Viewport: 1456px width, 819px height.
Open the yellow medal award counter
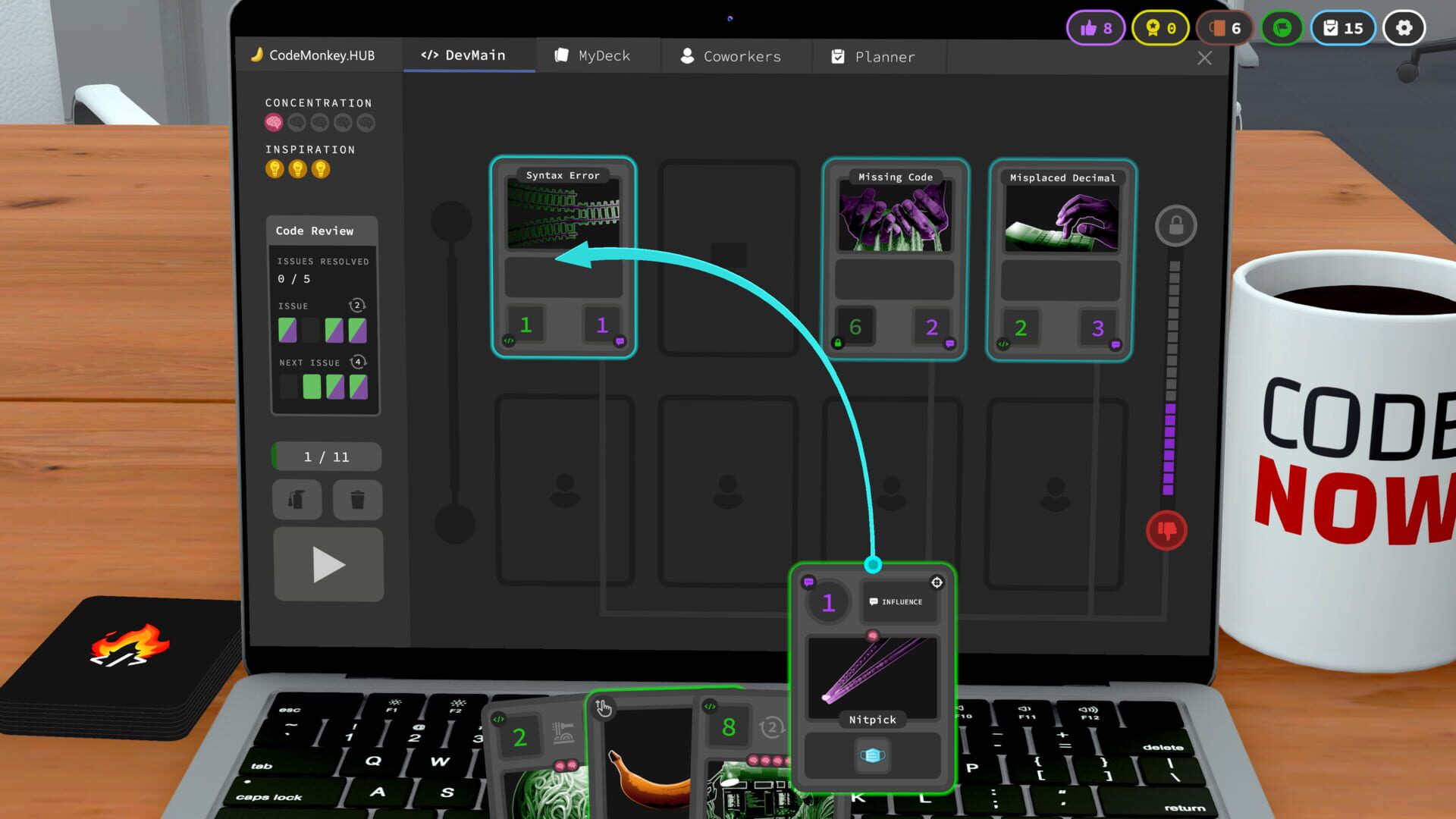coord(1152,27)
